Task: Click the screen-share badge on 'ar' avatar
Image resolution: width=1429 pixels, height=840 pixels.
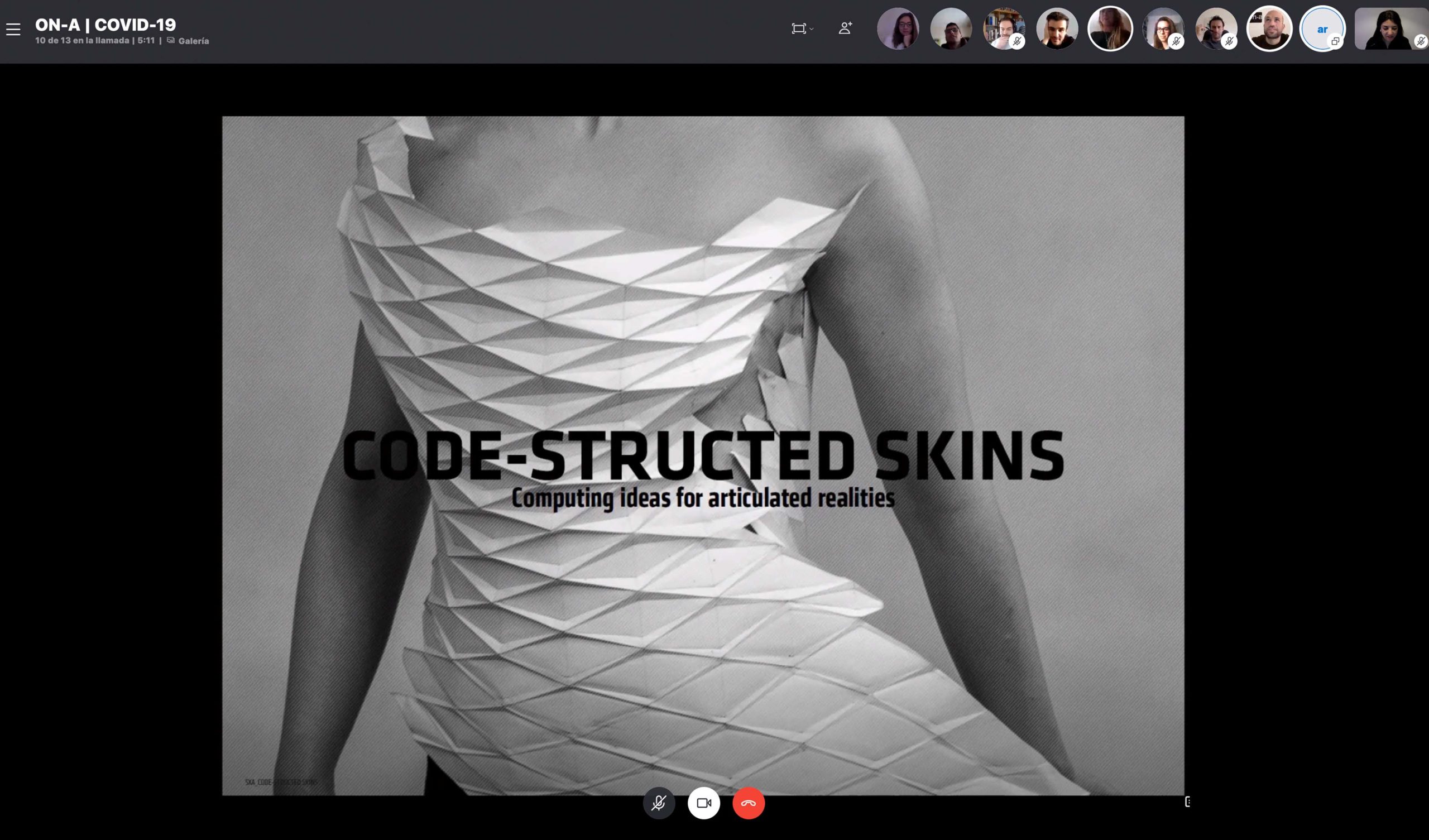Action: point(1335,41)
